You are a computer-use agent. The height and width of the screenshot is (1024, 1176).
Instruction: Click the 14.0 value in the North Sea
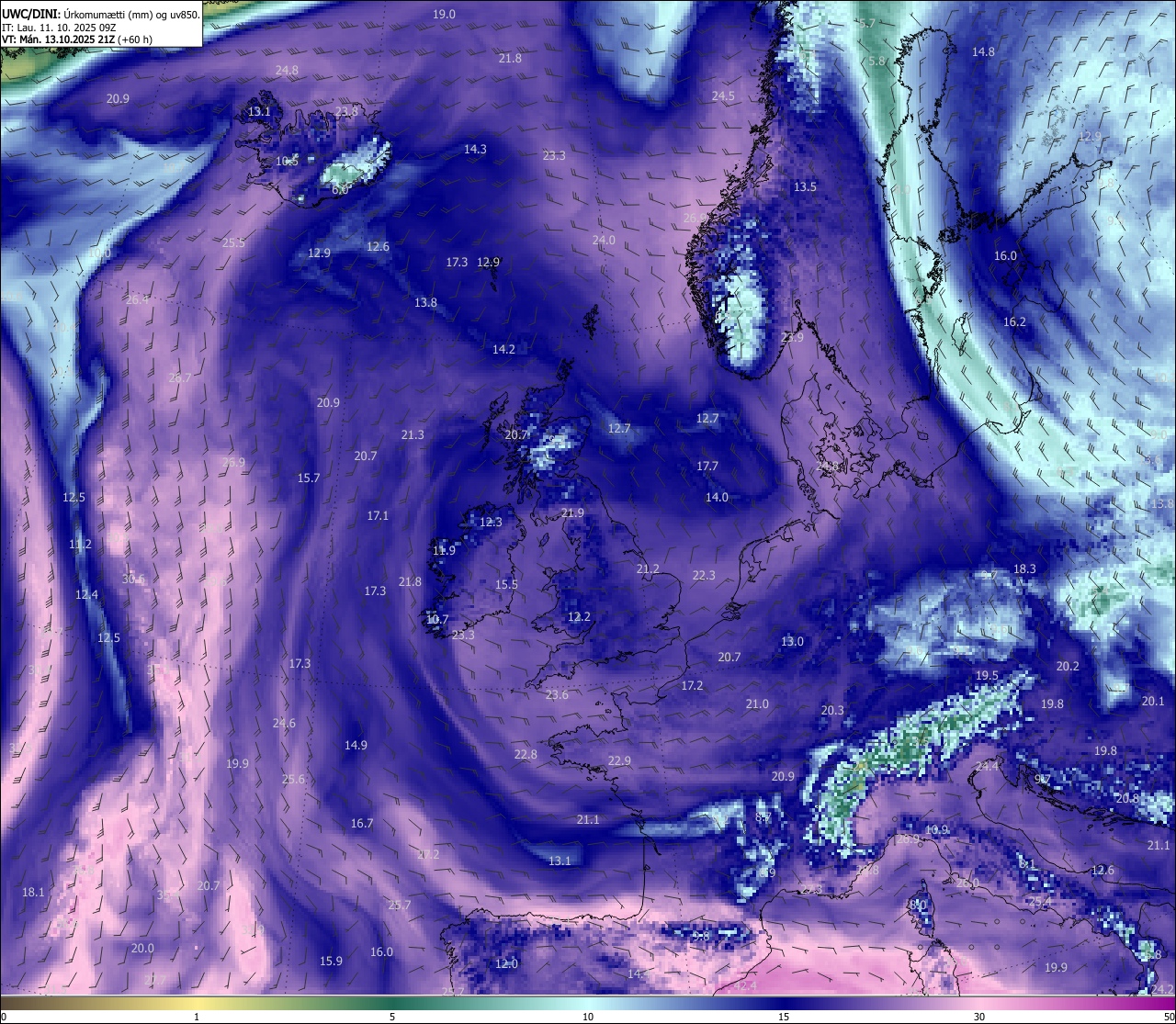(x=717, y=497)
